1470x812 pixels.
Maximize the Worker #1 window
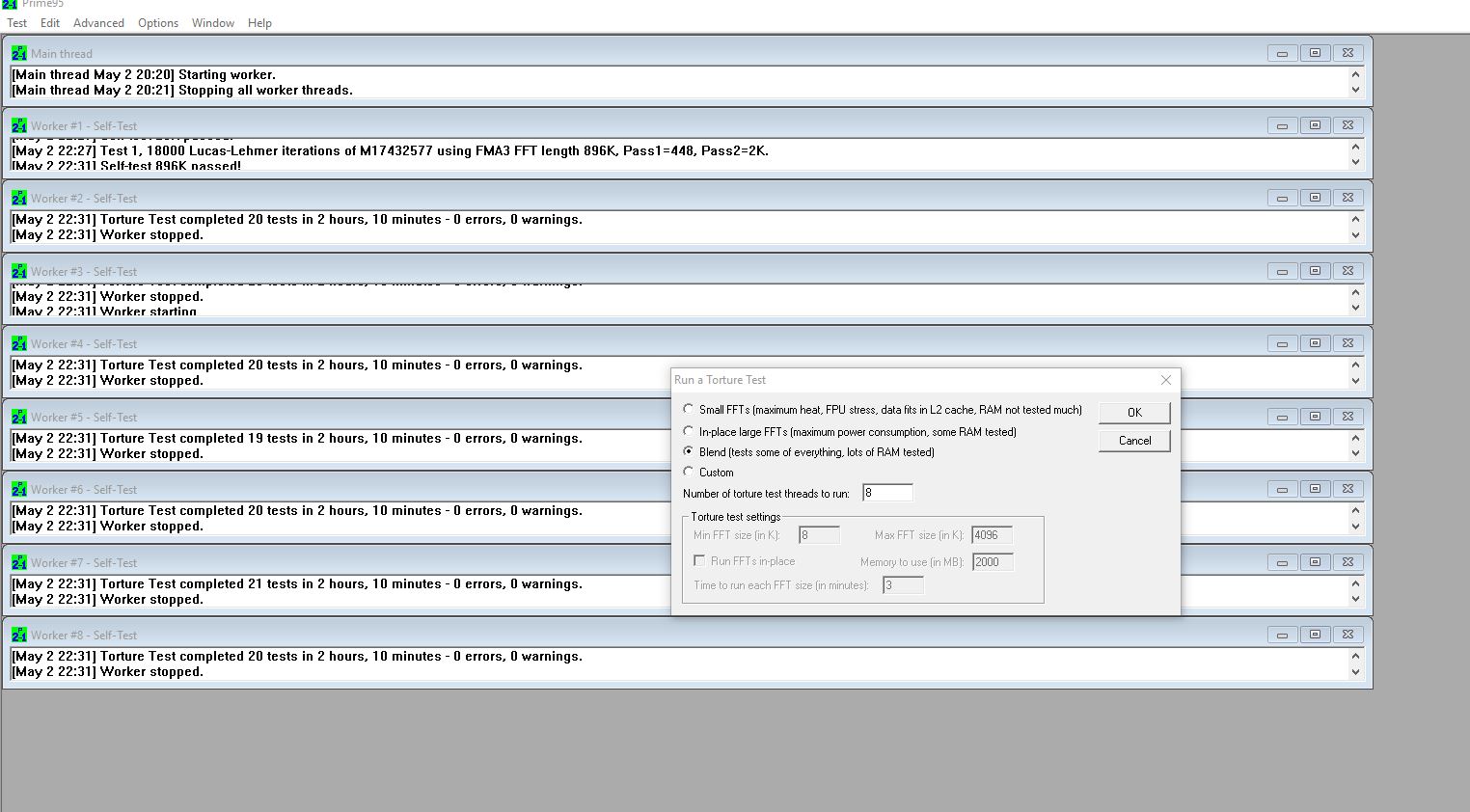click(1315, 125)
